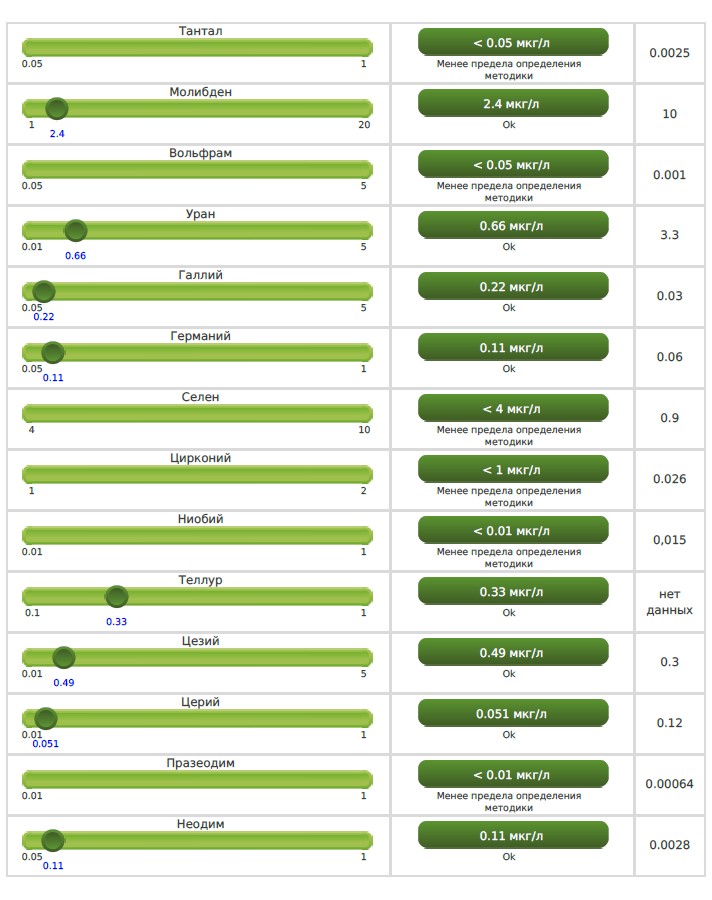Click the Галлий slider knob
712x900 pixels.
pos(43,292)
